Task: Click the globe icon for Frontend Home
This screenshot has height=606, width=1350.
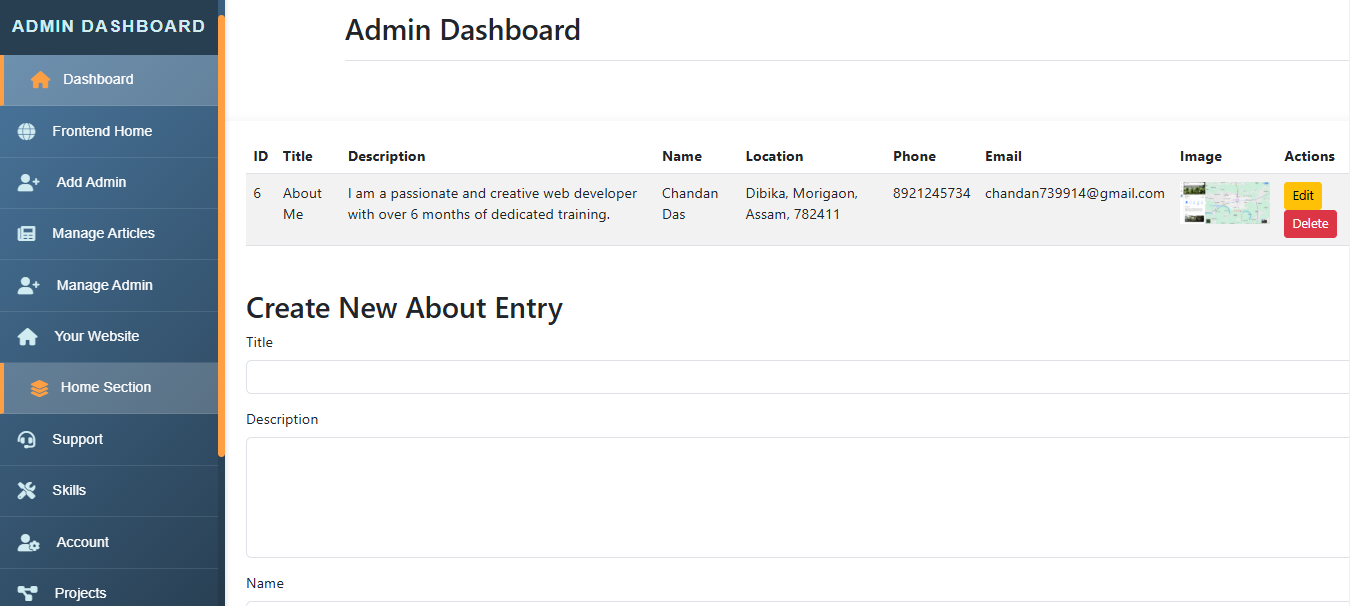Action: coord(27,131)
